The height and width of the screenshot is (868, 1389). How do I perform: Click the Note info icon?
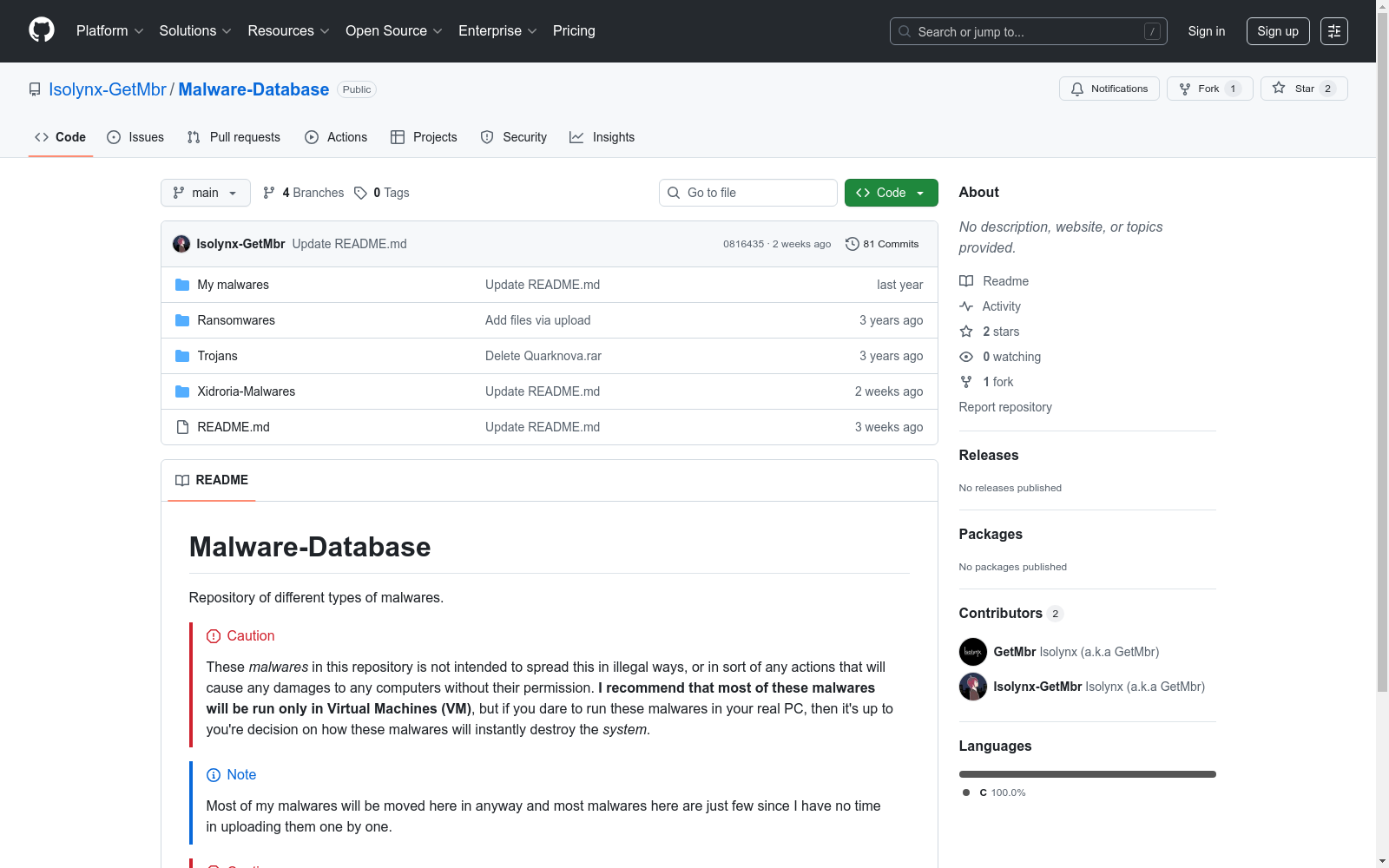coord(214,775)
